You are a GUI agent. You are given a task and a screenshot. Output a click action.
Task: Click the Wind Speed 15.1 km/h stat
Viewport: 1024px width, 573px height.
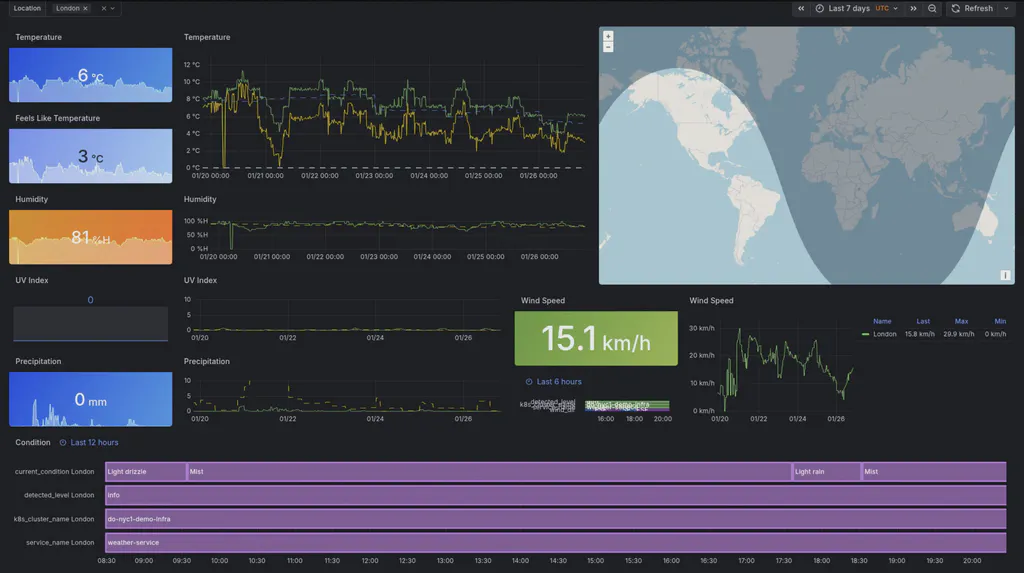coord(596,338)
